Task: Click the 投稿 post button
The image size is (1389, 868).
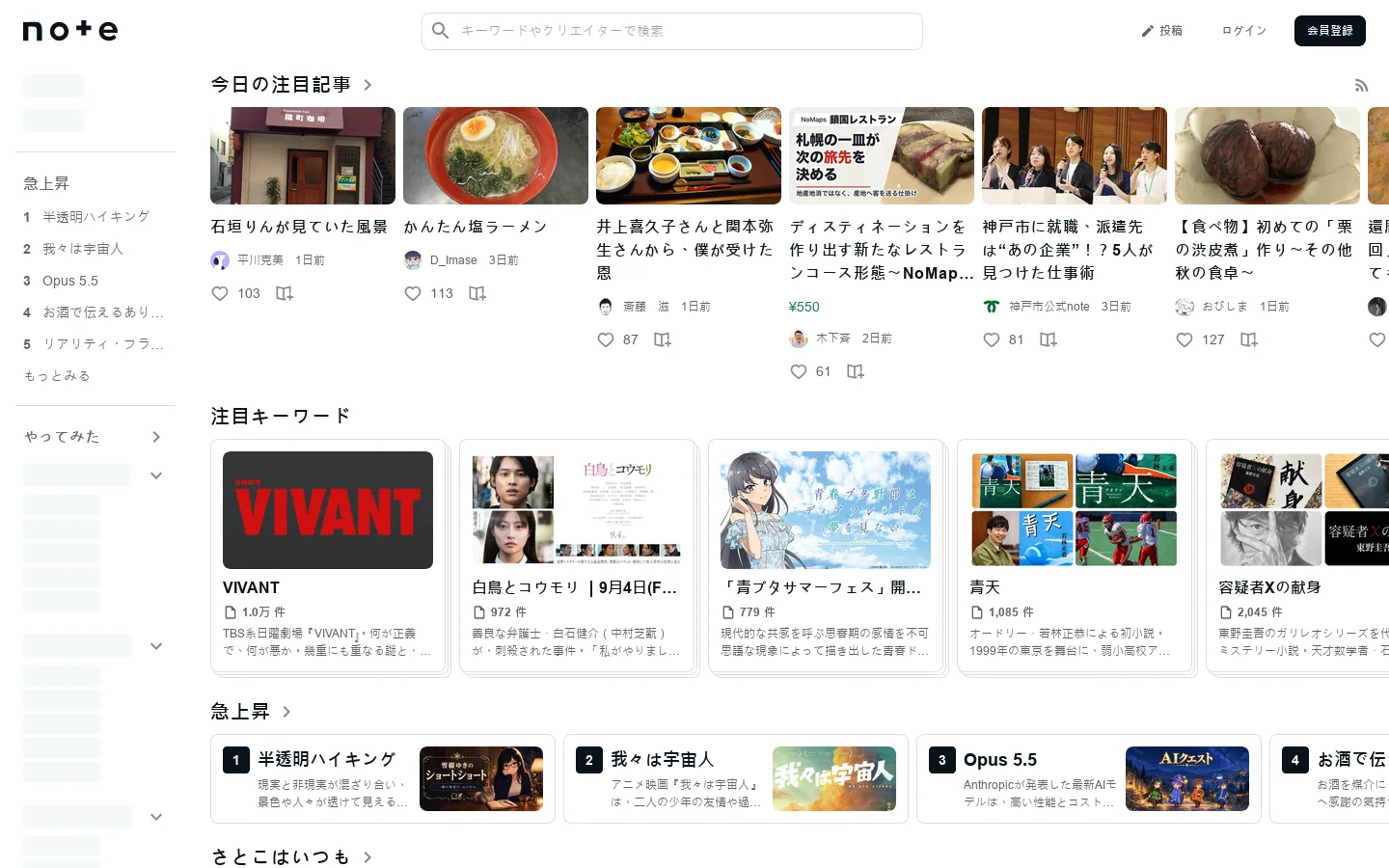Action: pos(1161,31)
